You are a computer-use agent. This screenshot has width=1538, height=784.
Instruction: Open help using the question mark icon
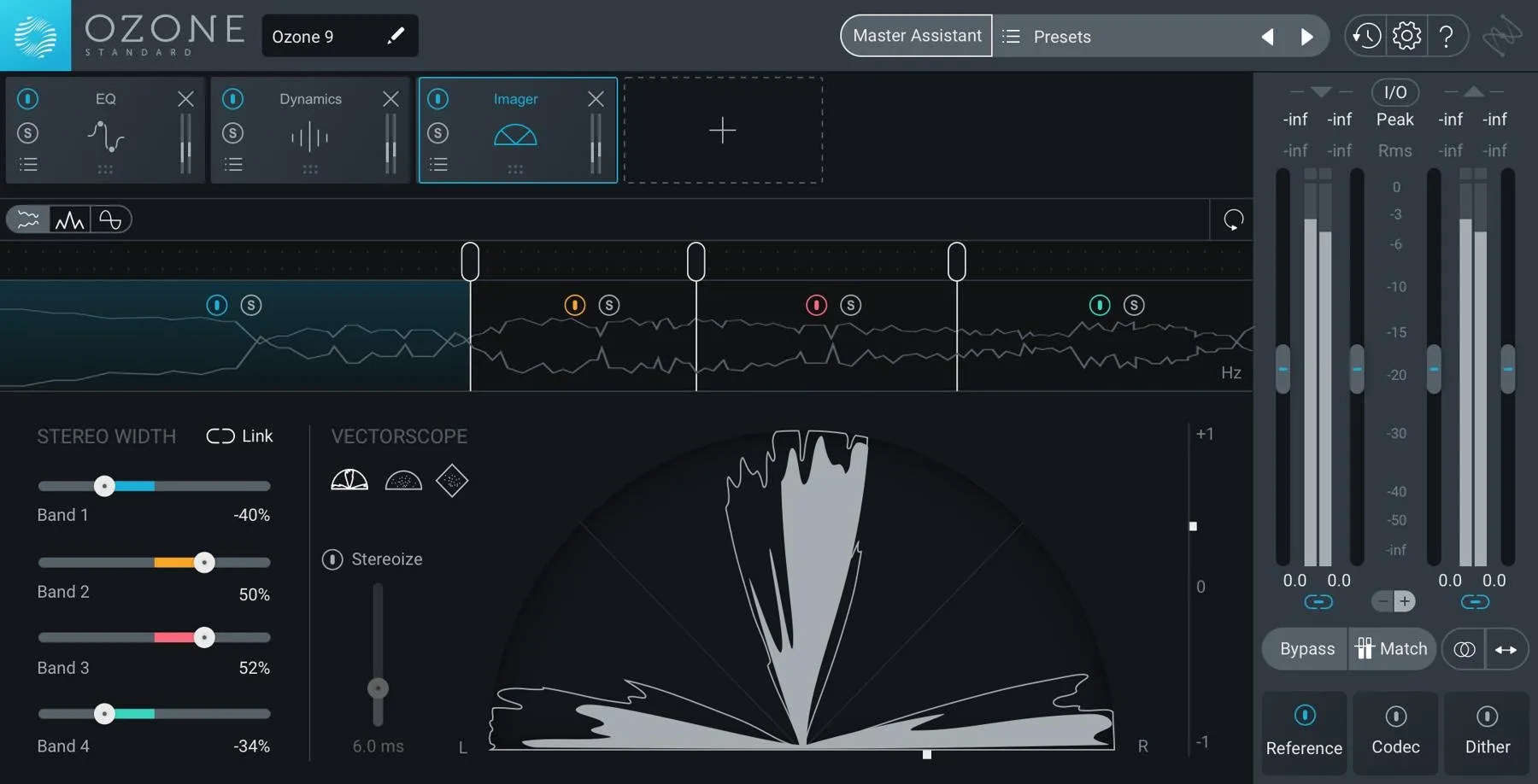pyautogui.click(x=1447, y=36)
